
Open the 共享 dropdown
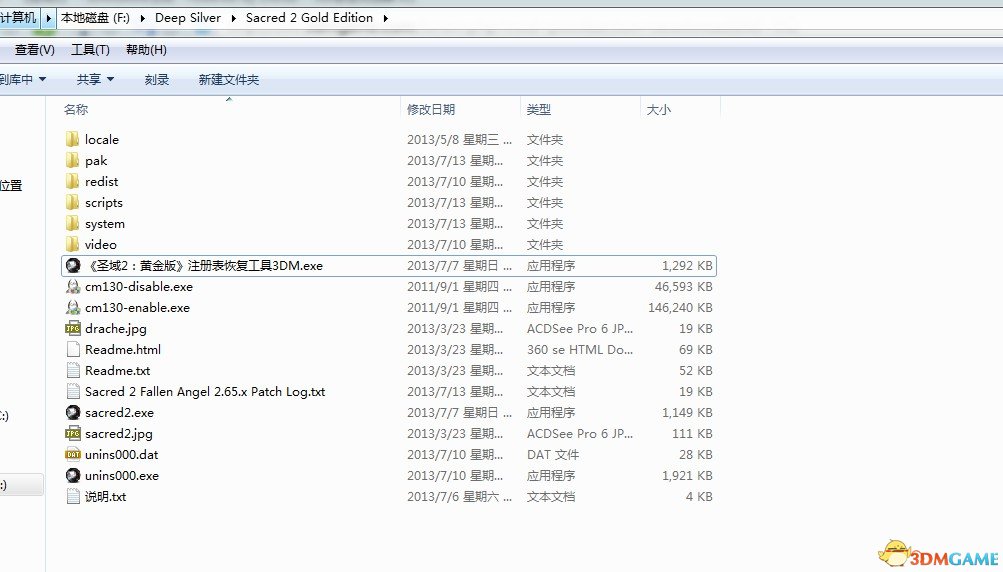pos(95,79)
